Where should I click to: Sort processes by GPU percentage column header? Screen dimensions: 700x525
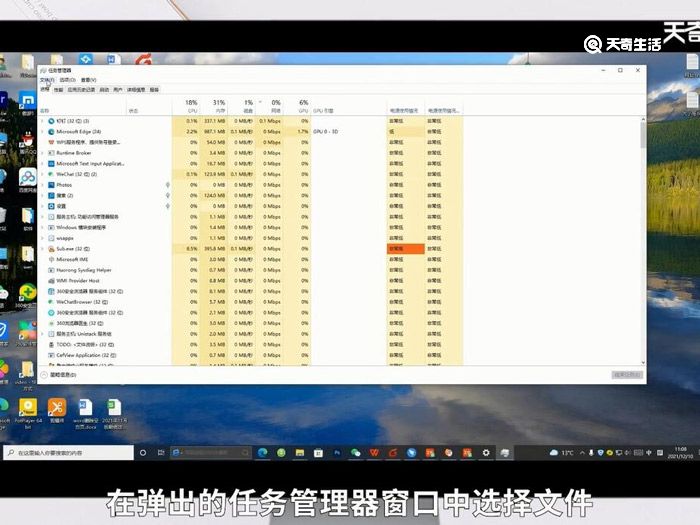click(297, 106)
